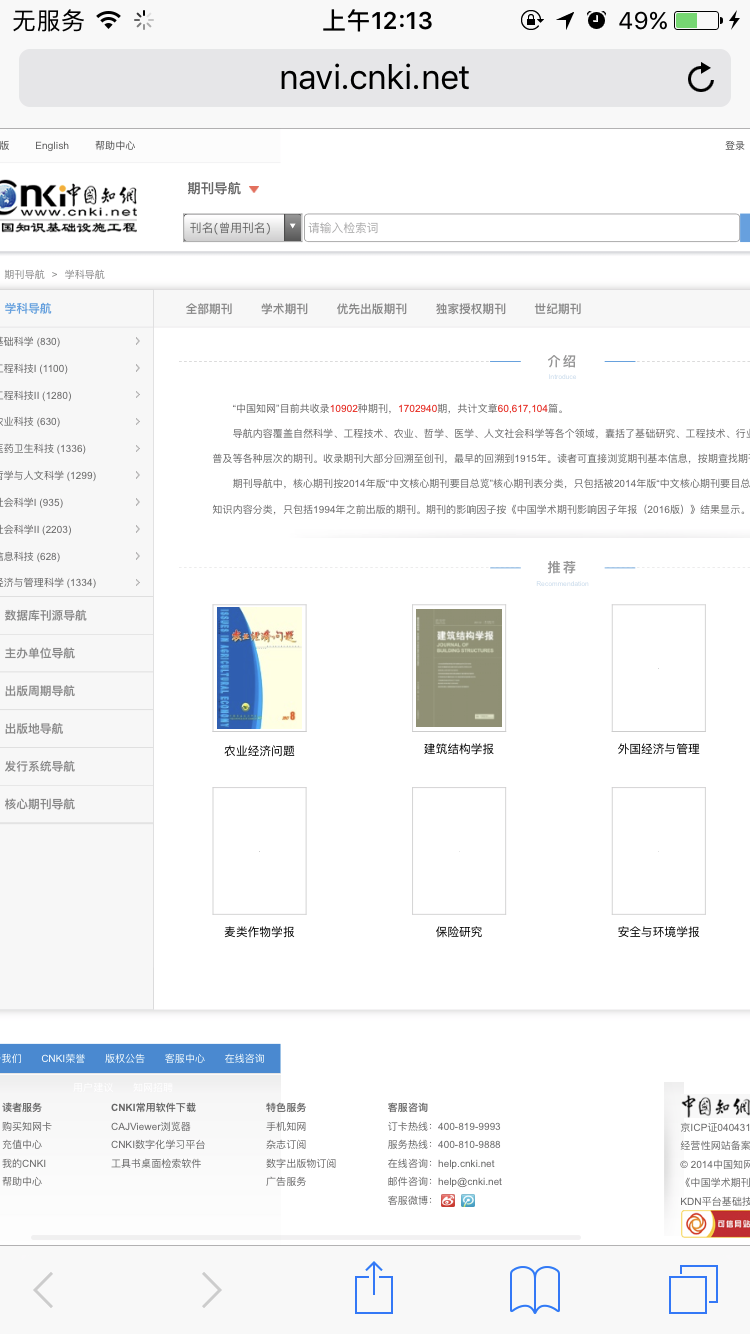This screenshot has width=750, height=1334.
Task: Focus the 请输入检索词 search box
Action: (521, 228)
